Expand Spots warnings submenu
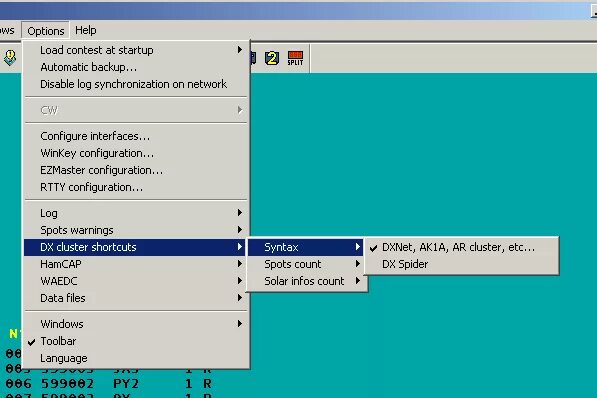 pyautogui.click(x=136, y=230)
